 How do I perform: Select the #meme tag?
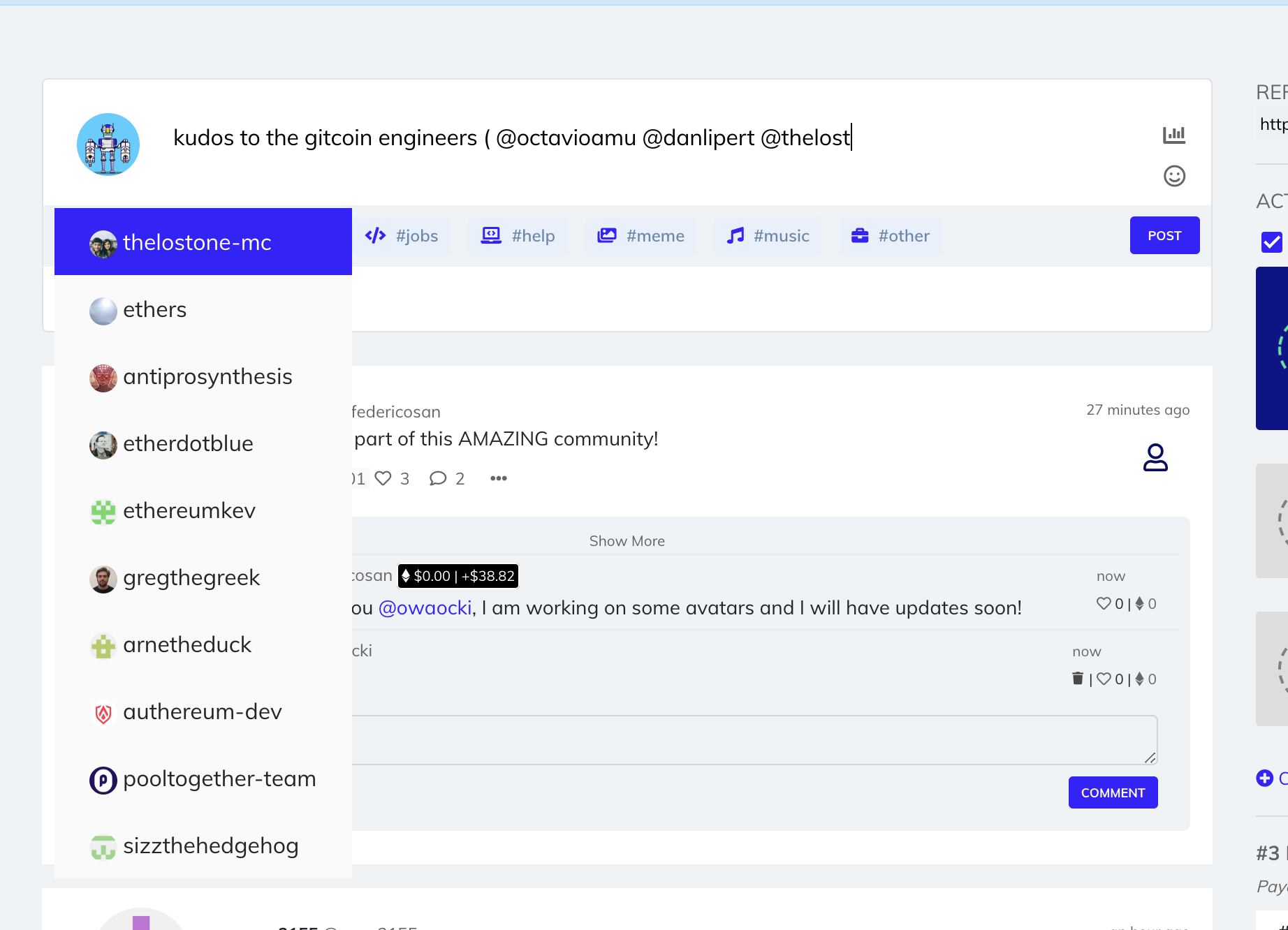641,236
